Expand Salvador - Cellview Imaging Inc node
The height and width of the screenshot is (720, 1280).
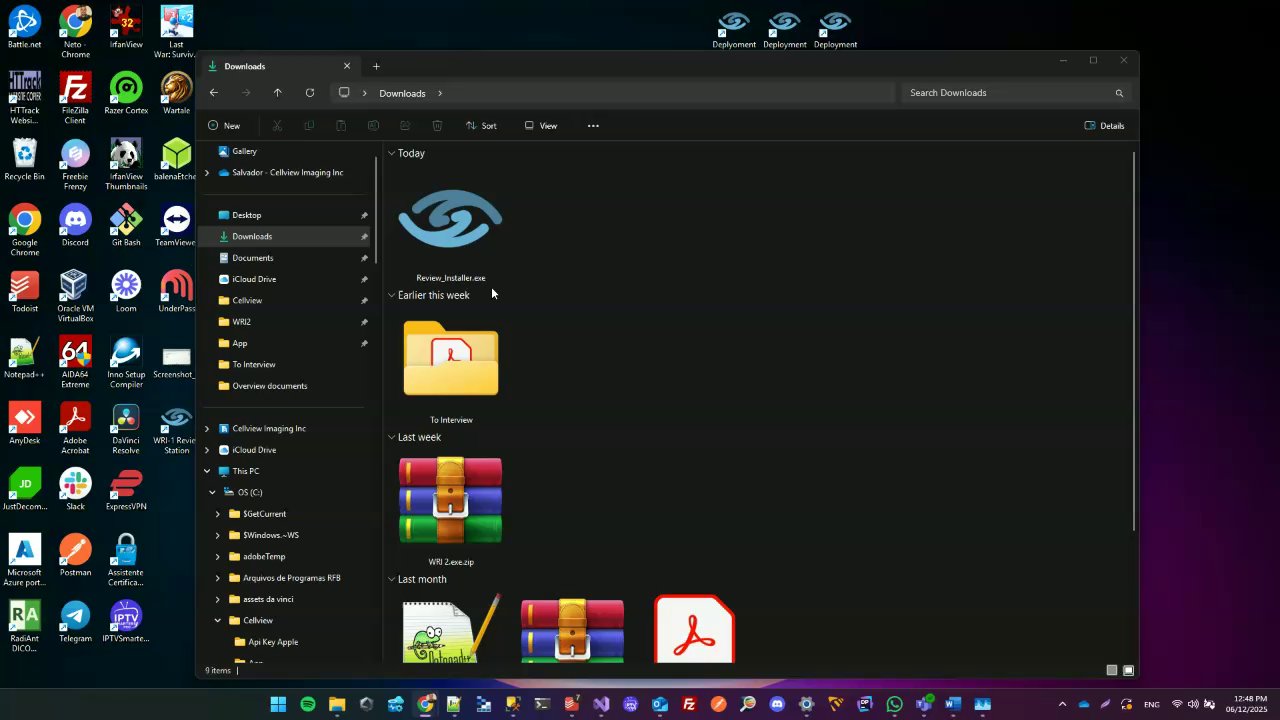pos(207,173)
